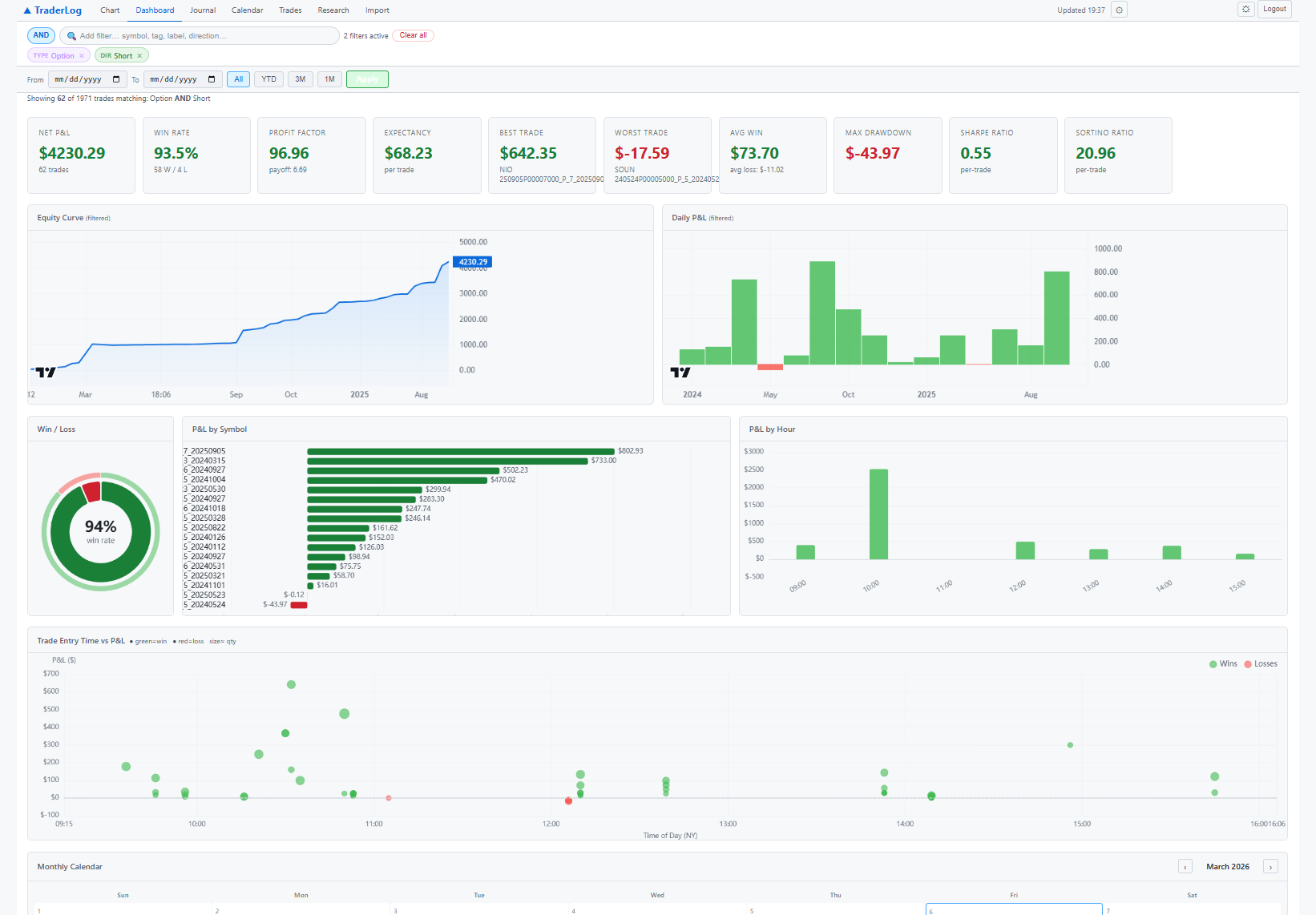Go to previous month in Monthly Calendar

click(1185, 866)
